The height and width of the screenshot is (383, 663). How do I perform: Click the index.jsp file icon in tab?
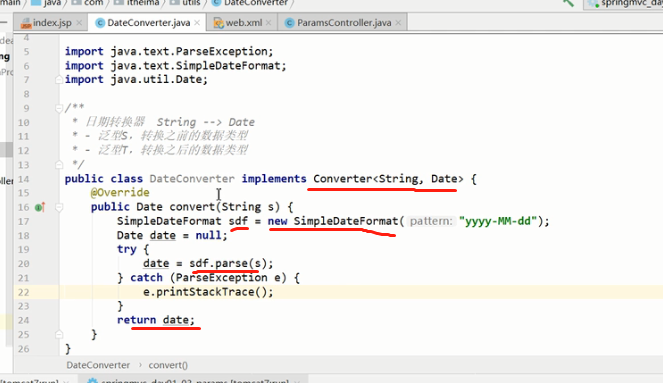point(26,23)
